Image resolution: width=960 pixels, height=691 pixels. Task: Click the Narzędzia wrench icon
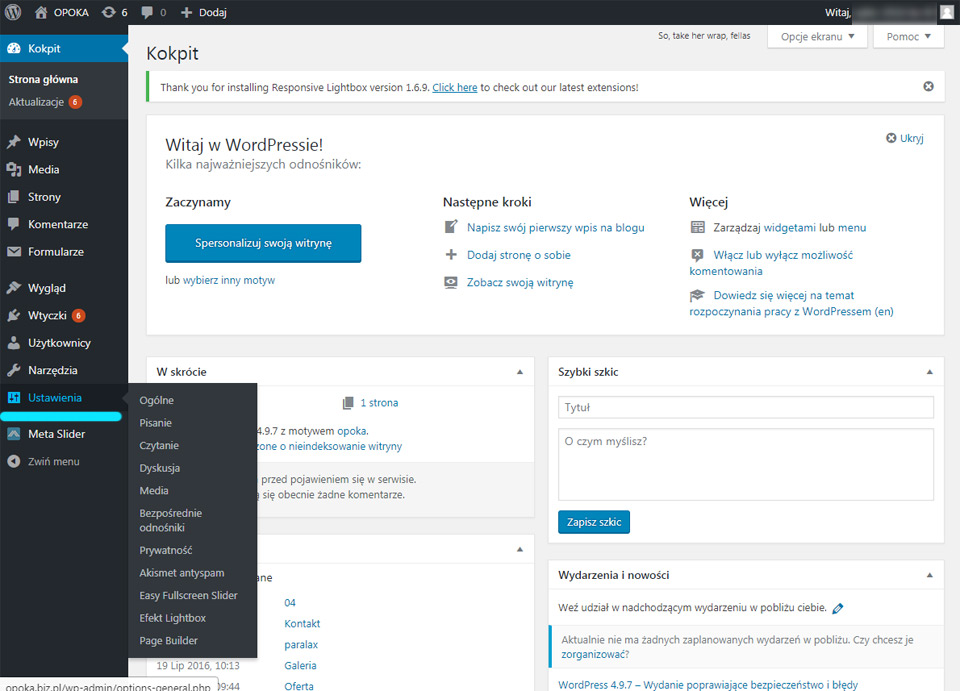(13, 370)
